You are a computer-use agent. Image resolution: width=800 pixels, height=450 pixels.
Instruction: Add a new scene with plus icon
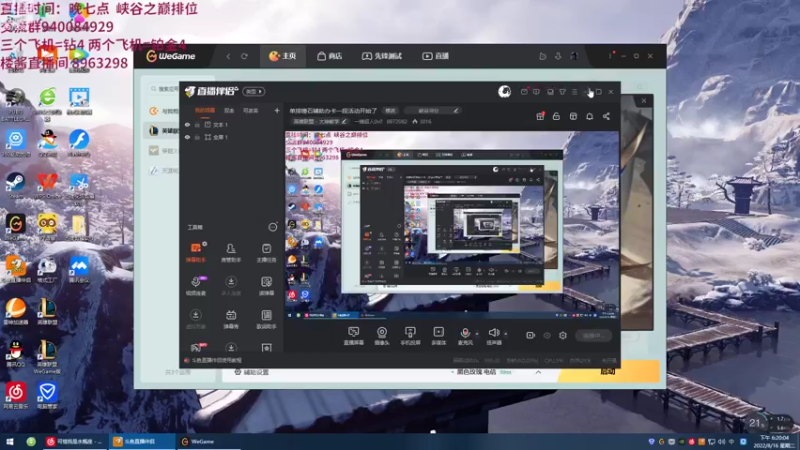pos(277,110)
